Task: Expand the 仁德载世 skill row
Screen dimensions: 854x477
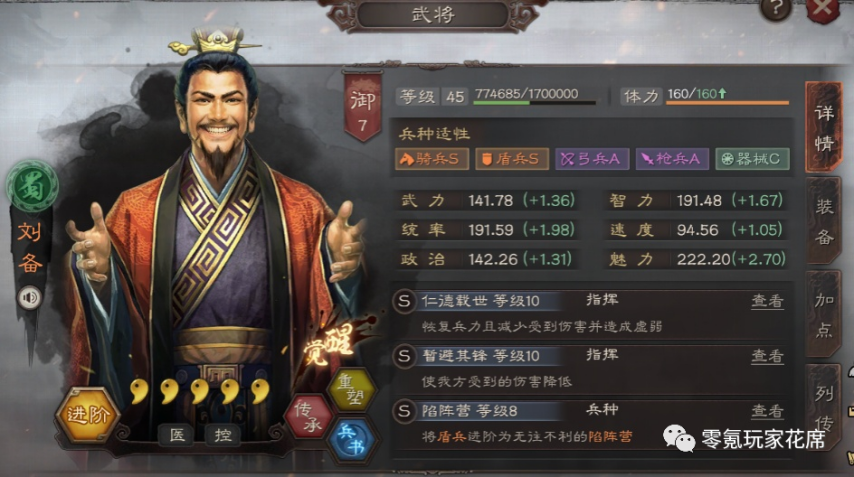Action: (590, 313)
